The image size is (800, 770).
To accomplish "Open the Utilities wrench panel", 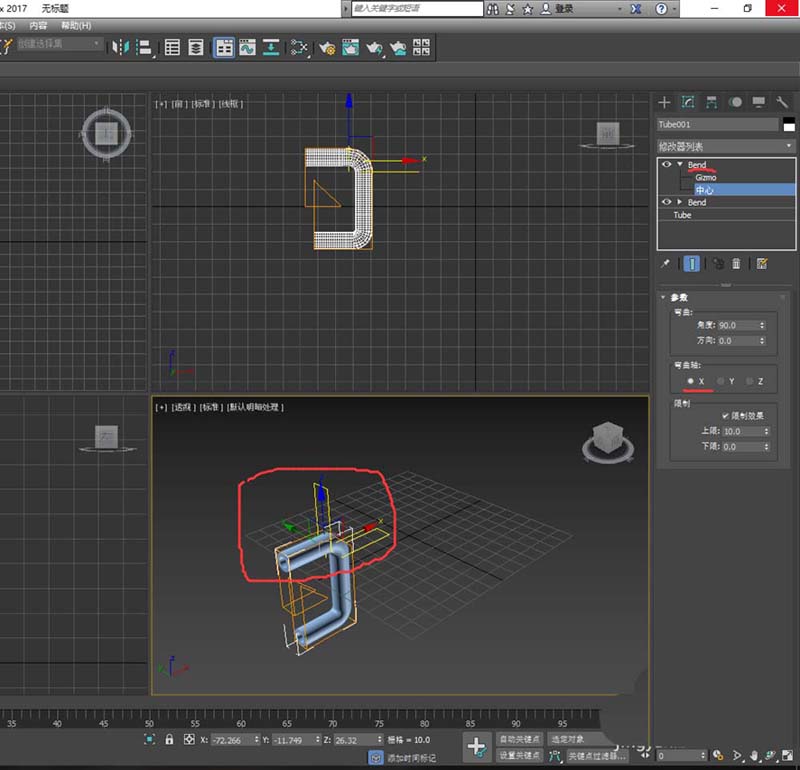I will 783,102.
